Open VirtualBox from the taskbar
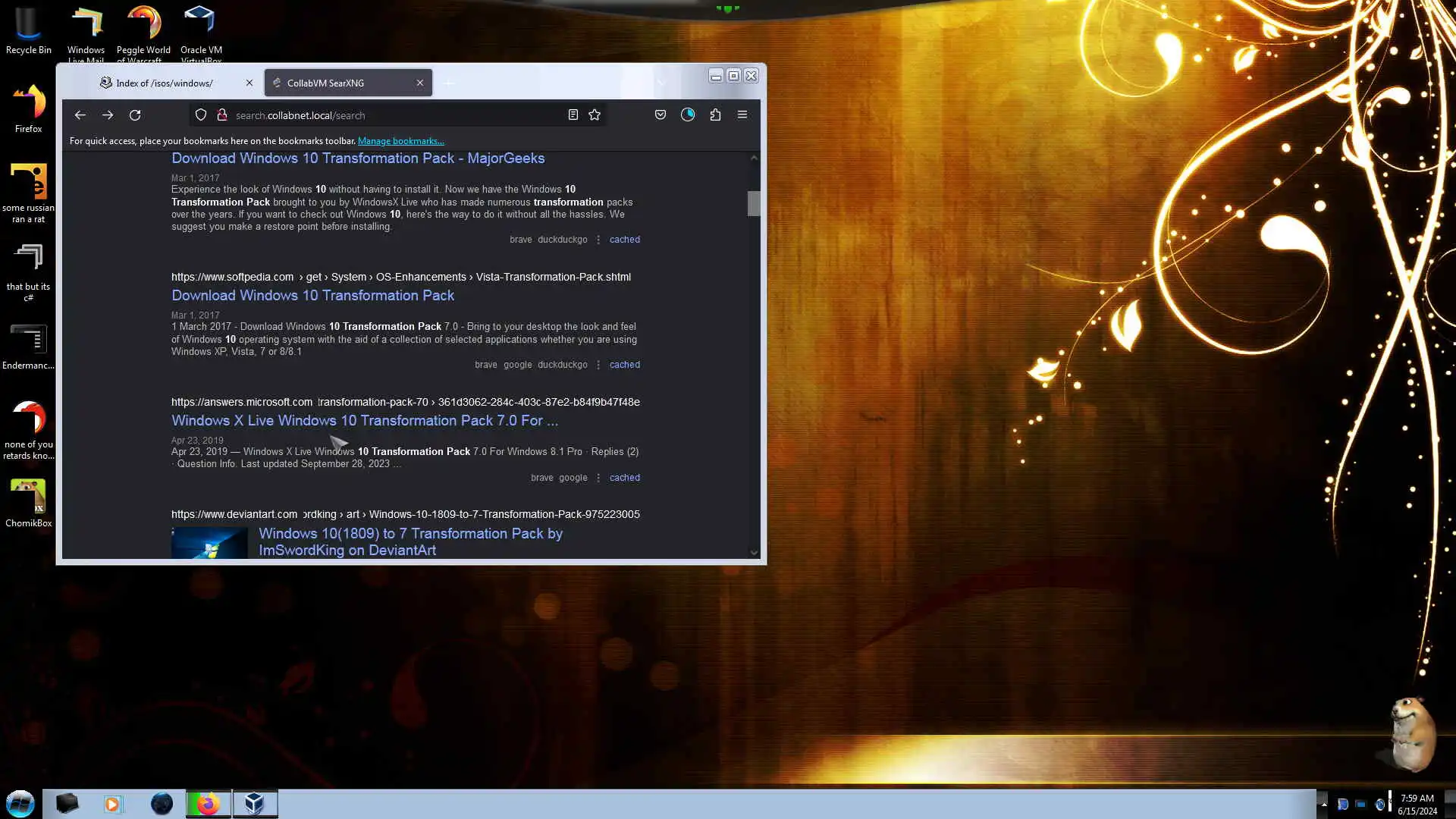 point(255,804)
